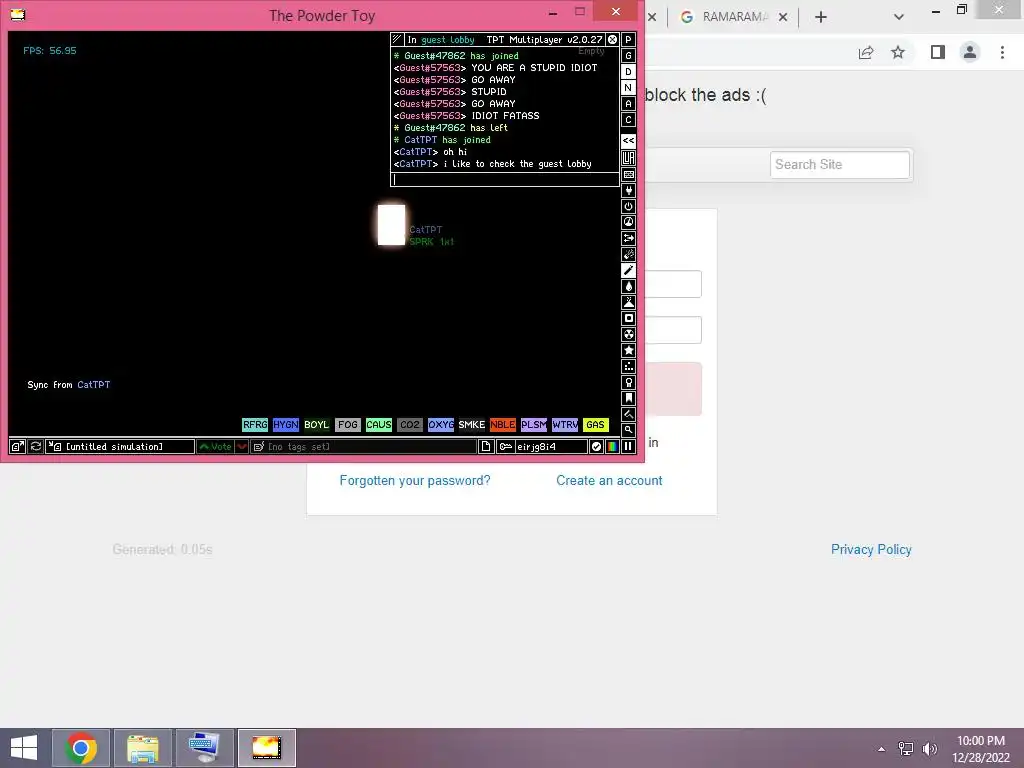Select the HYGN element
This screenshot has width=1024, height=768.
pos(285,424)
